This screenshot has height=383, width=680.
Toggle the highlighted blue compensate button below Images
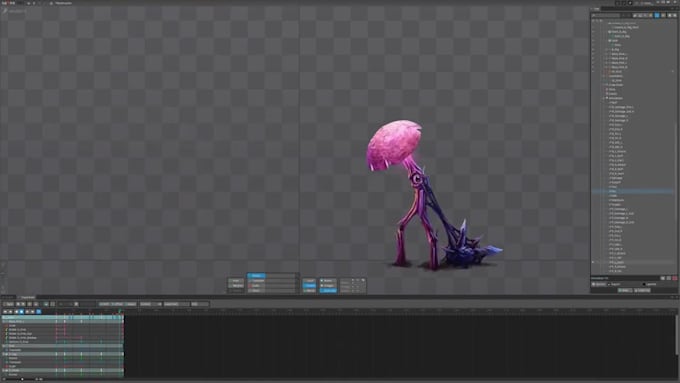point(328,291)
